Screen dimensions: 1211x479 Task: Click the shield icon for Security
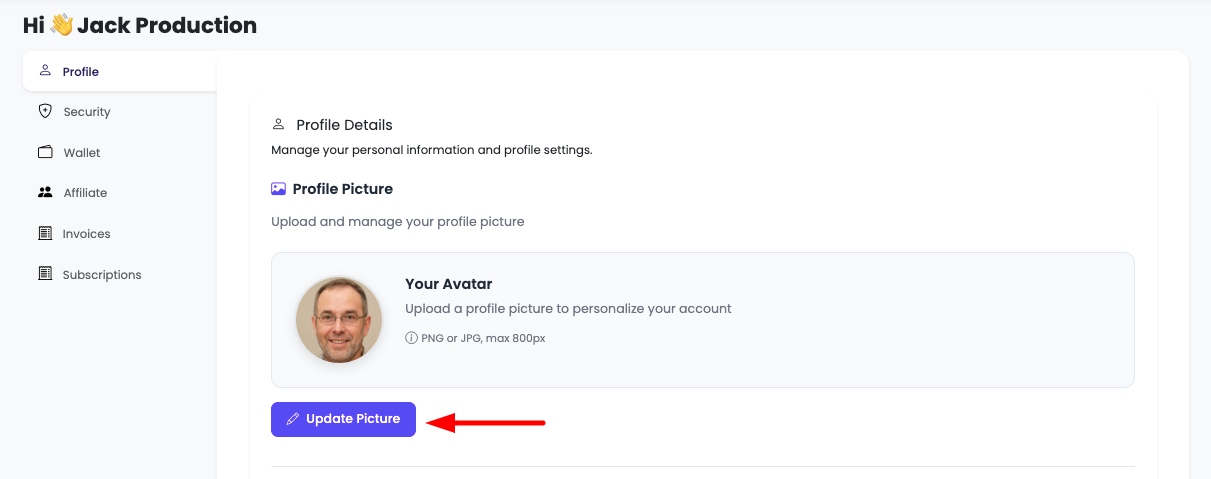tap(45, 111)
